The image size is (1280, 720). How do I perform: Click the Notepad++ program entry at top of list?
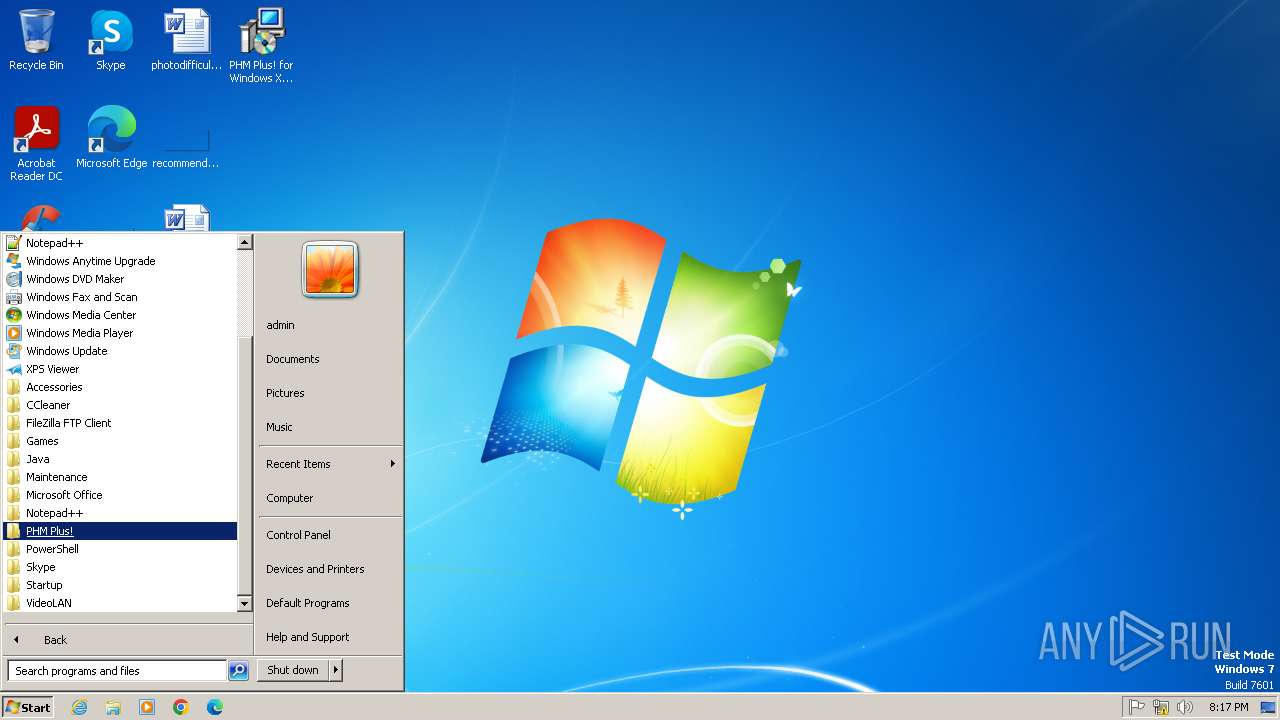120,243
